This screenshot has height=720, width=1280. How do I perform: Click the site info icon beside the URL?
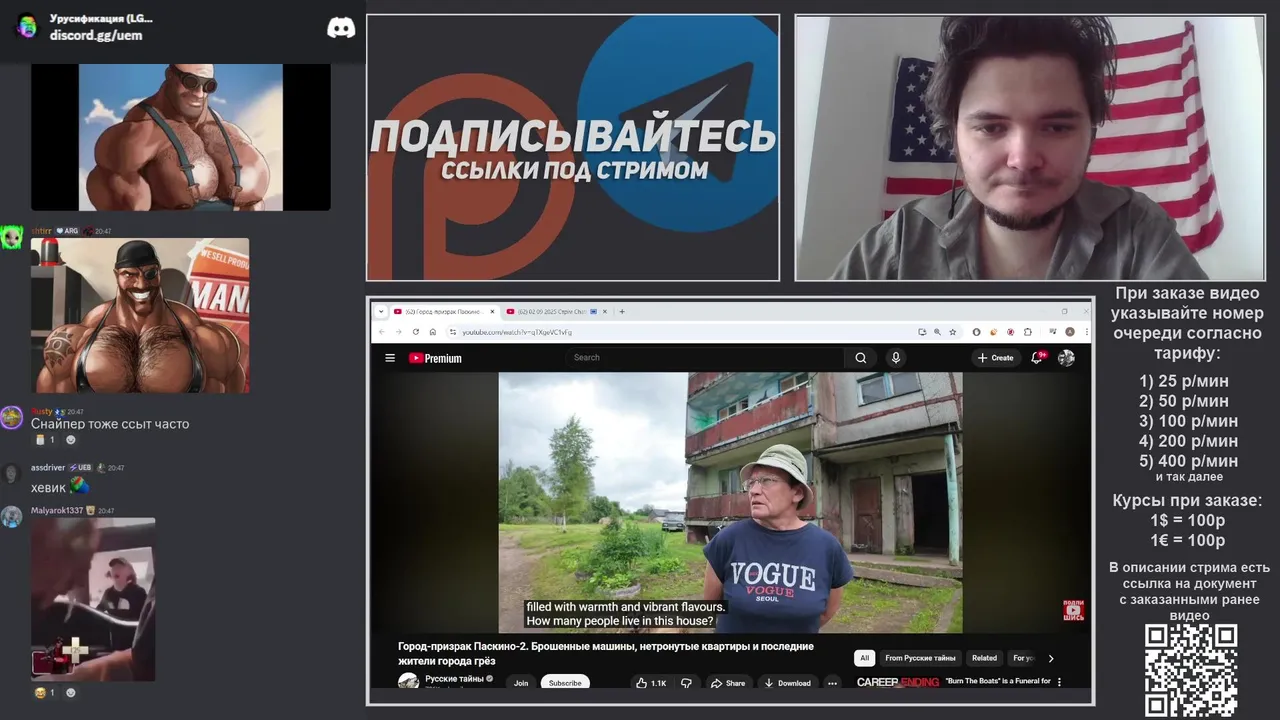(452, 332)
